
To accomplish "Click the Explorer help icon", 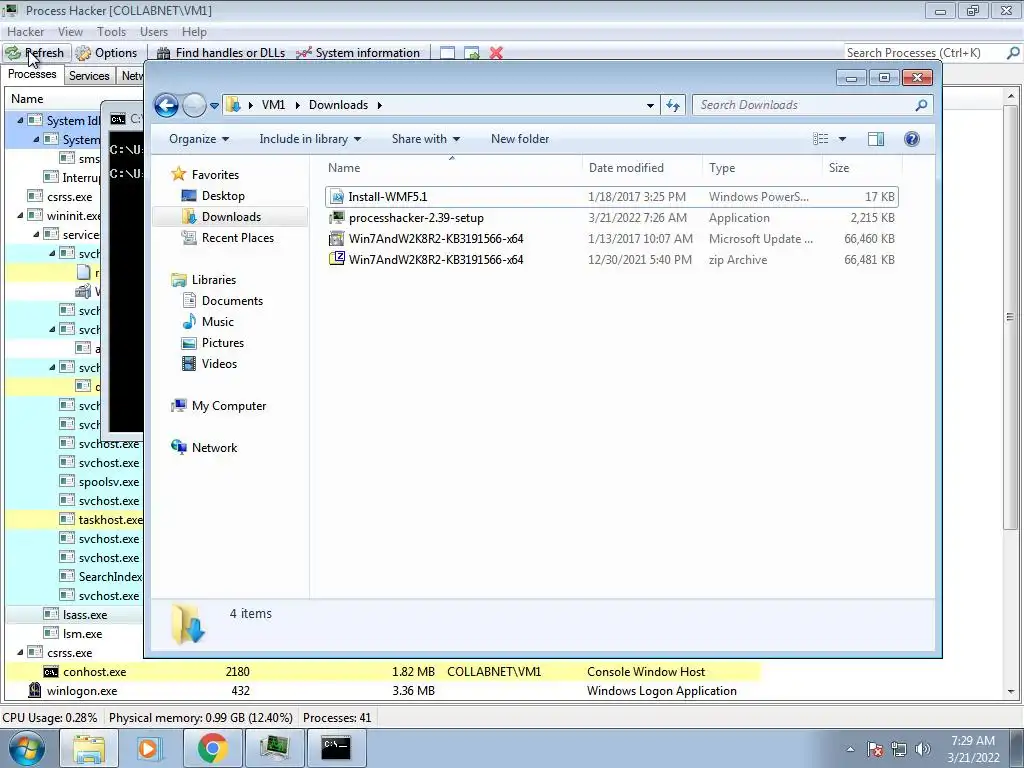I will pyautogui.click(x=912, y=138).
